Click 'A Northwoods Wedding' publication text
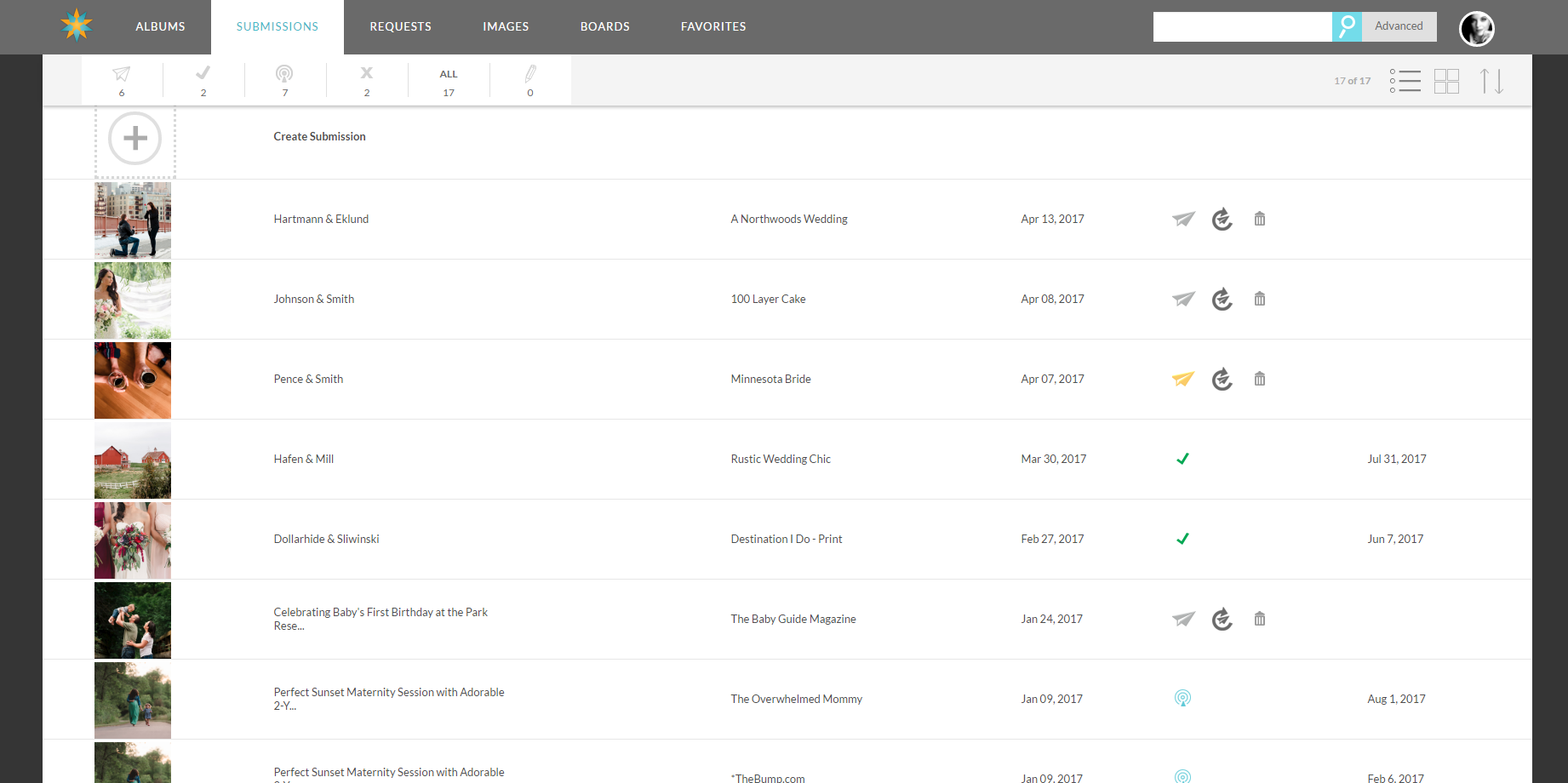Viewport: 1568px width, 783px height. point(789,219)
